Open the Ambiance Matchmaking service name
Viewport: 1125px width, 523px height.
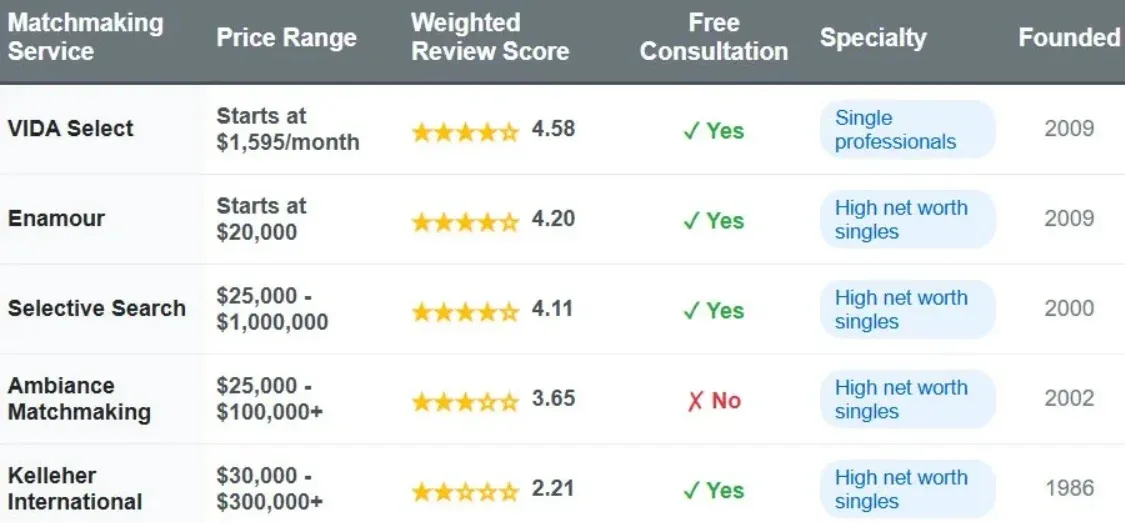pyautogui.click(x=79, y=399)
